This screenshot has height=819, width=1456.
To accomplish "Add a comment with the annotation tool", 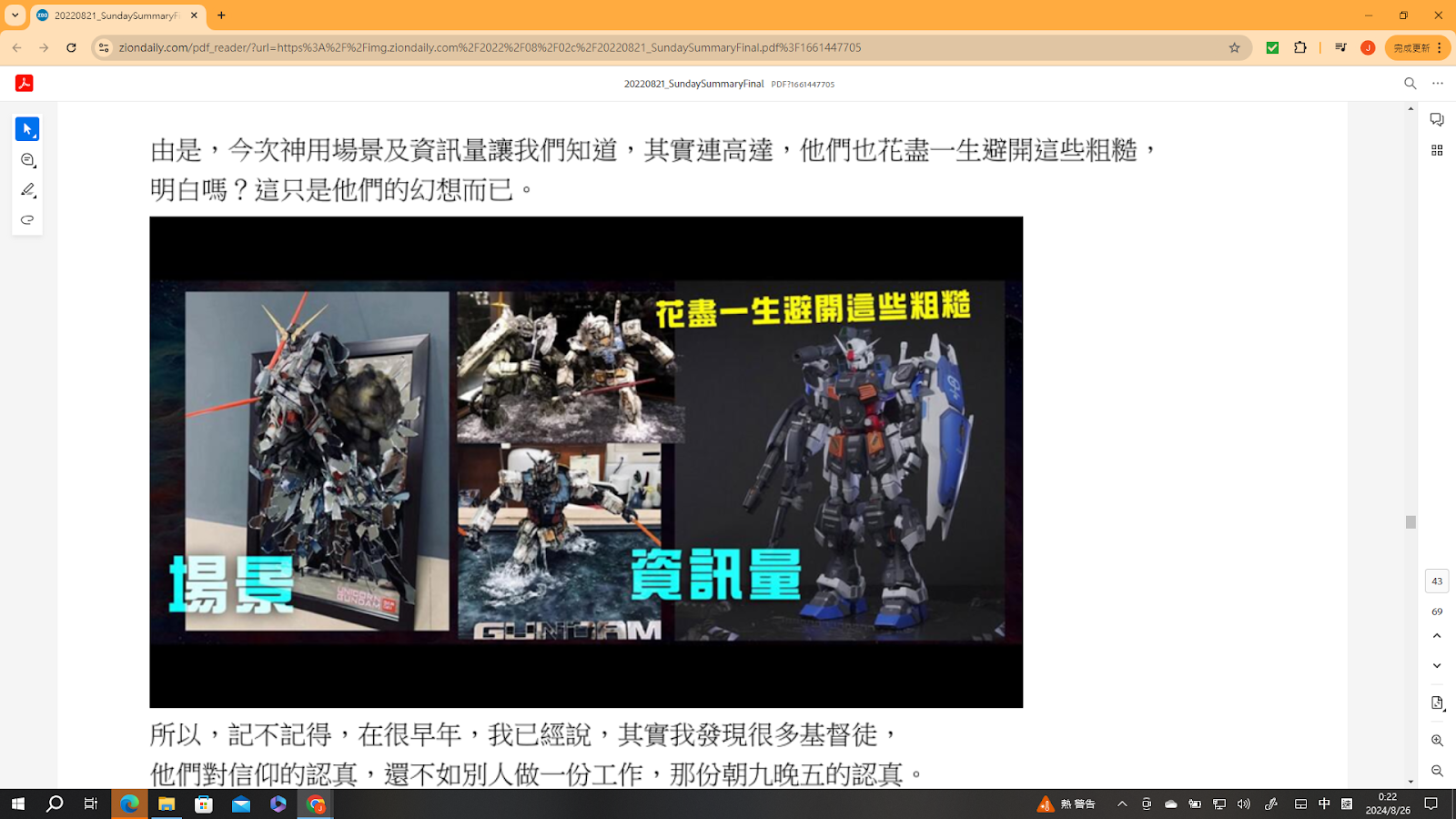I will (x=27, y=160).
